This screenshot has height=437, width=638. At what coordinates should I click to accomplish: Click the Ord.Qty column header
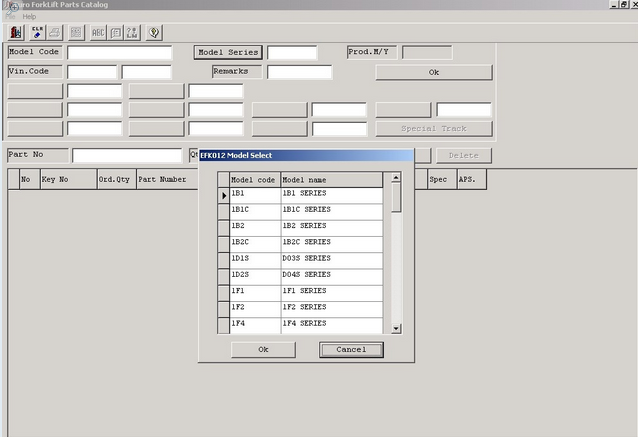(117, 179)
